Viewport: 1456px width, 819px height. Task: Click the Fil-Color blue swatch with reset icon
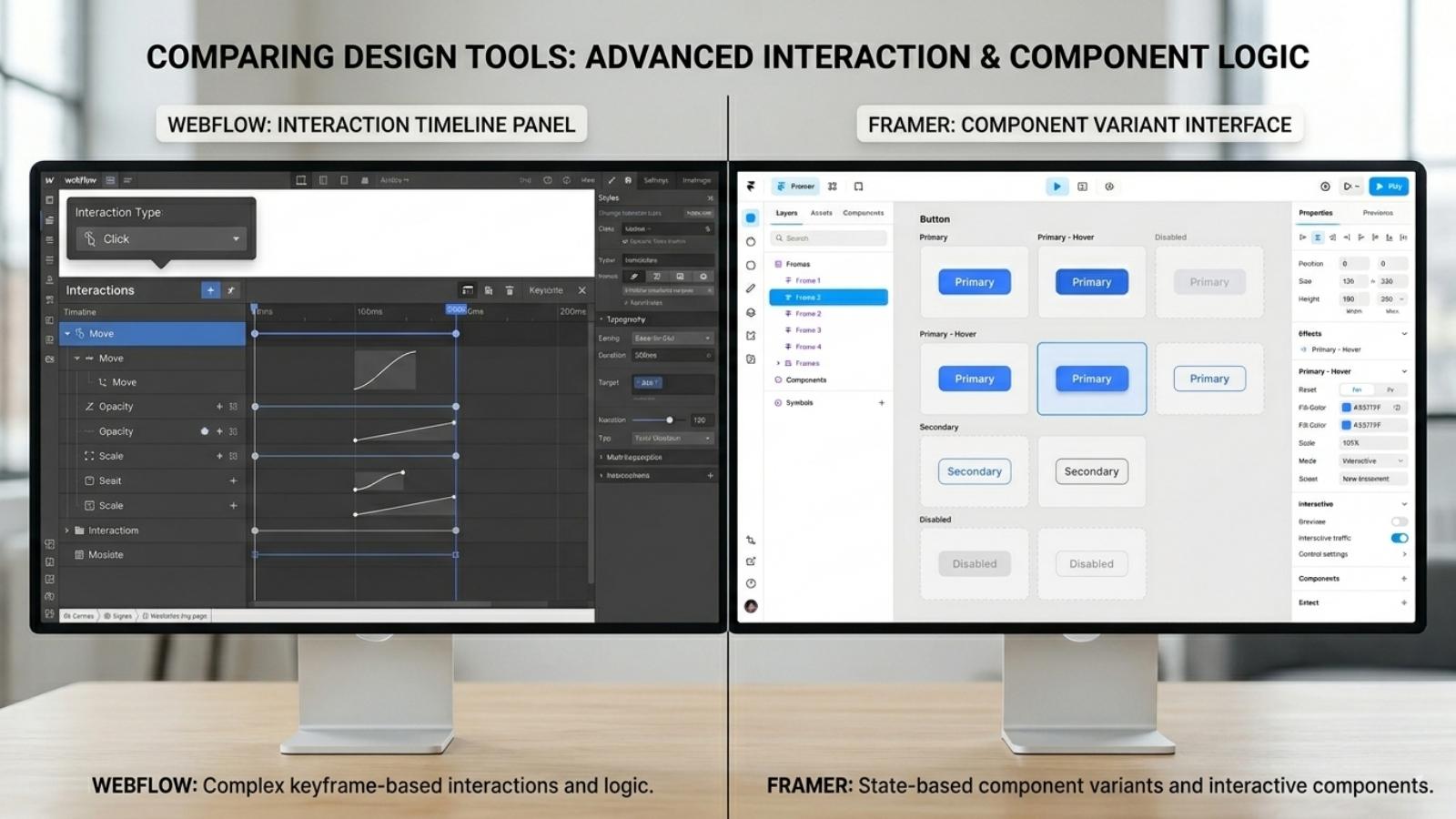click(1346, 408)
